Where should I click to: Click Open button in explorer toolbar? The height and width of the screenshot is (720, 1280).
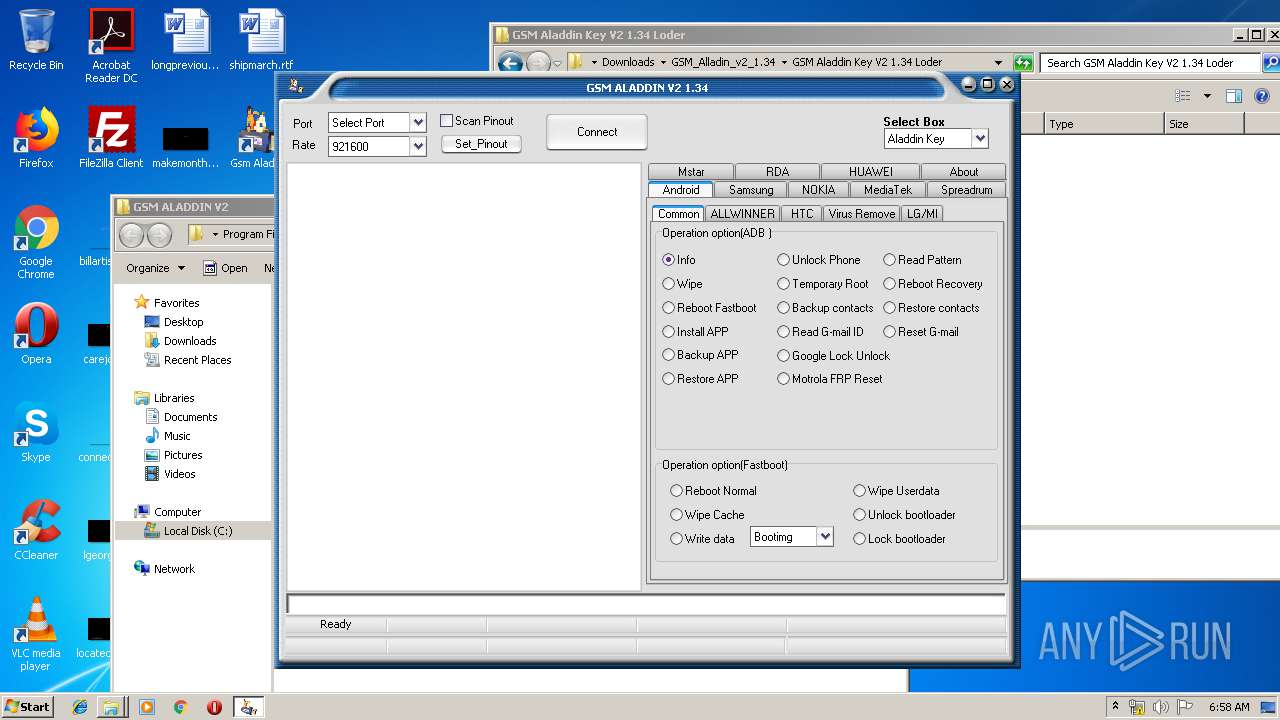coord(226,268)
